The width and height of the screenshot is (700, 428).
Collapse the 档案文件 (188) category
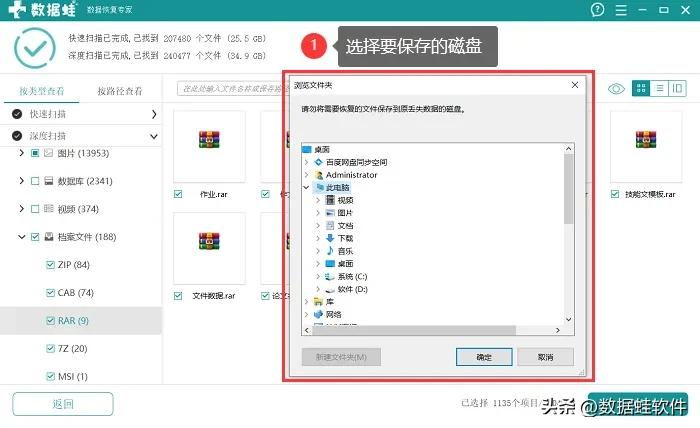click(x=21, y=237)
